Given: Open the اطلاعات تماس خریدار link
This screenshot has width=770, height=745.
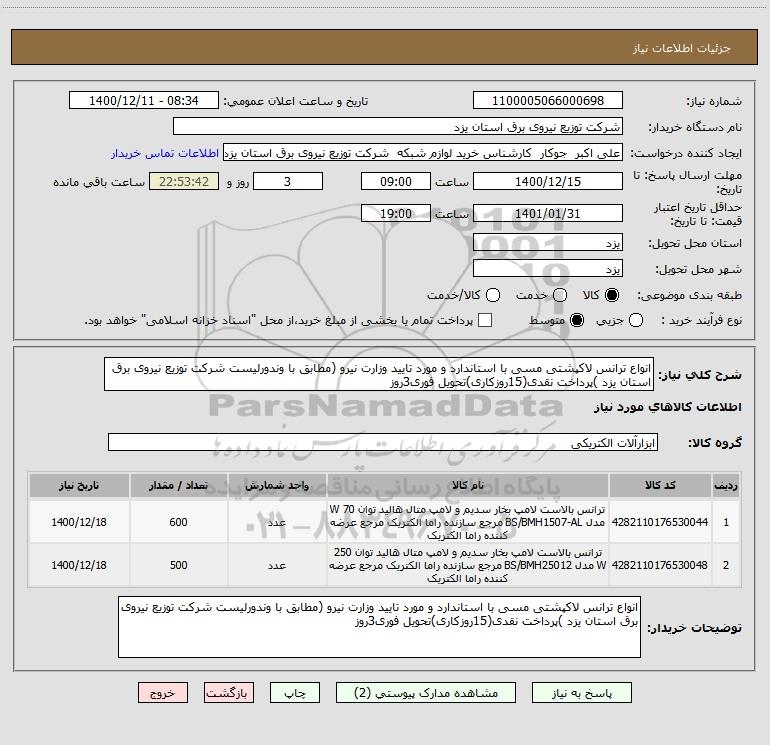Looking at the screenshot, I should [x=165, y=153].
